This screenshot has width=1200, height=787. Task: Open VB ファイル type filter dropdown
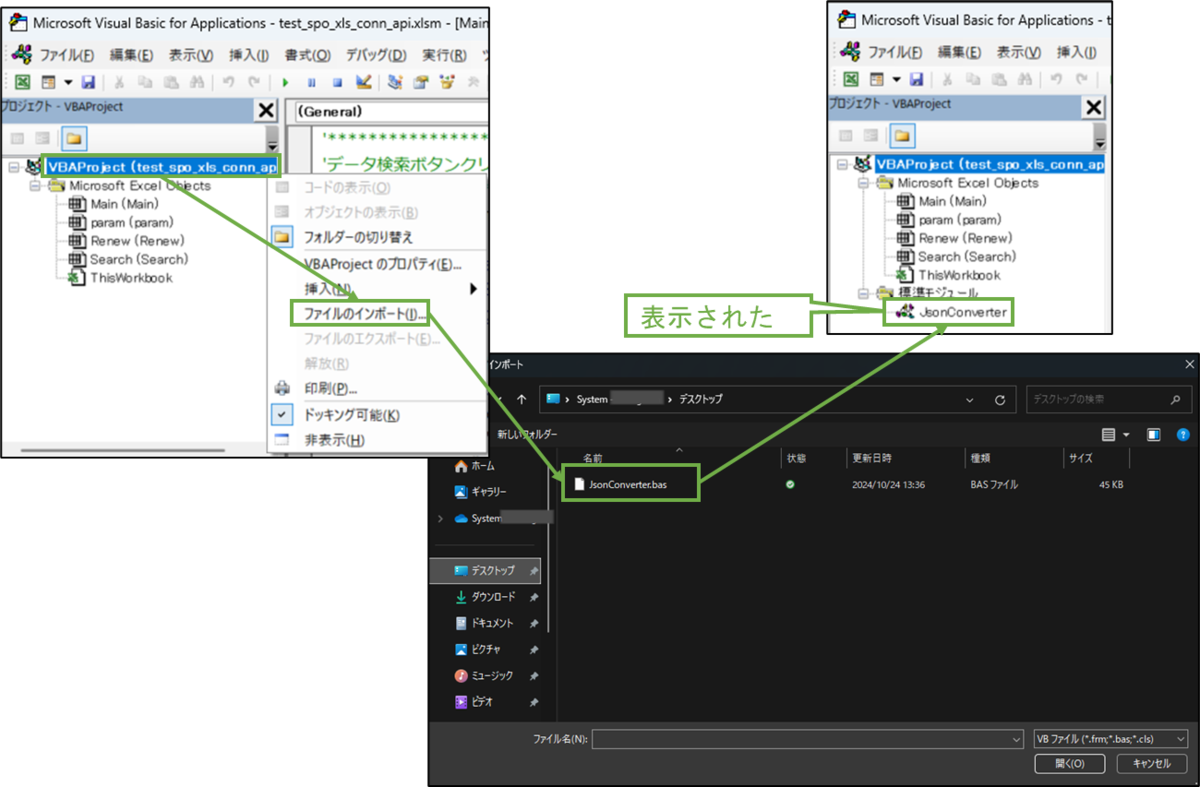(1110, 738)
